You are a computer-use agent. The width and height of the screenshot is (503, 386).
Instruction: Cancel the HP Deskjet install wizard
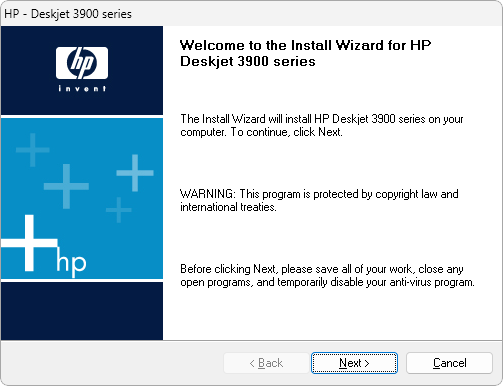point(449,363)
